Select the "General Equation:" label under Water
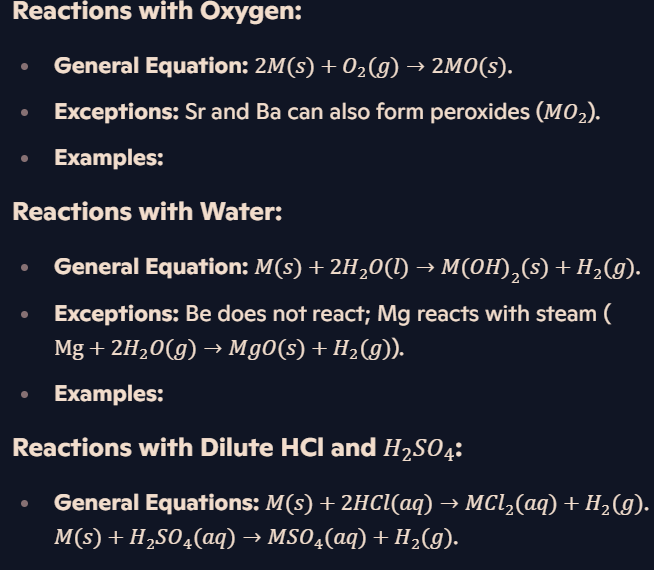Image resolution: width=654 pixels, height=570 pixels. [x=151, y=267]
